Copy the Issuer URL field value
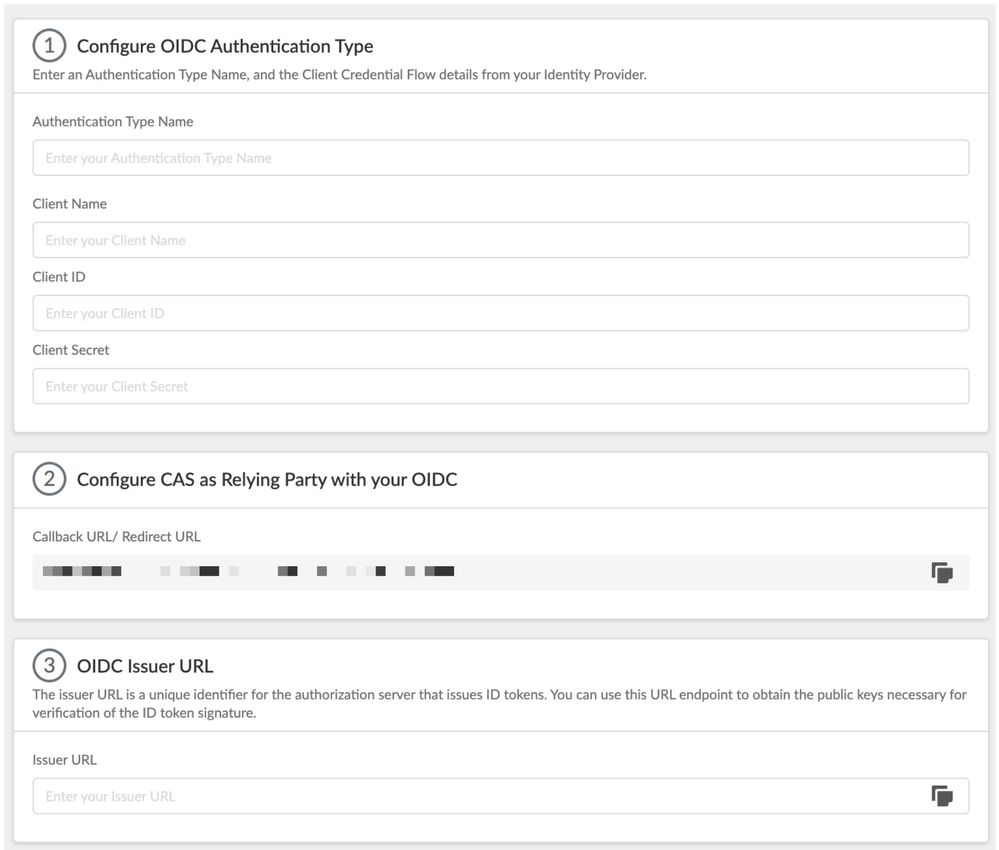Viewport: 999px width, 850px height. pyautogui.click(x=942, y=795)
